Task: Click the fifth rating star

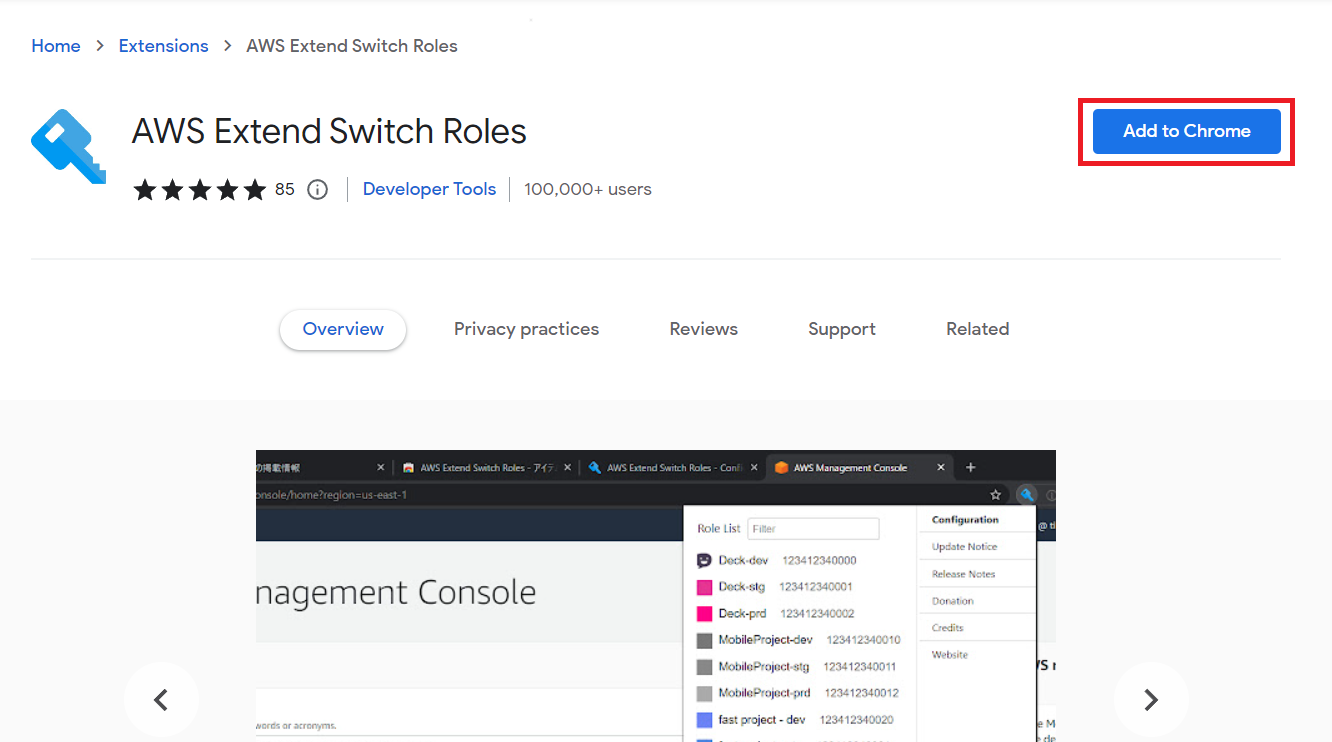Action: coord(254,189)
